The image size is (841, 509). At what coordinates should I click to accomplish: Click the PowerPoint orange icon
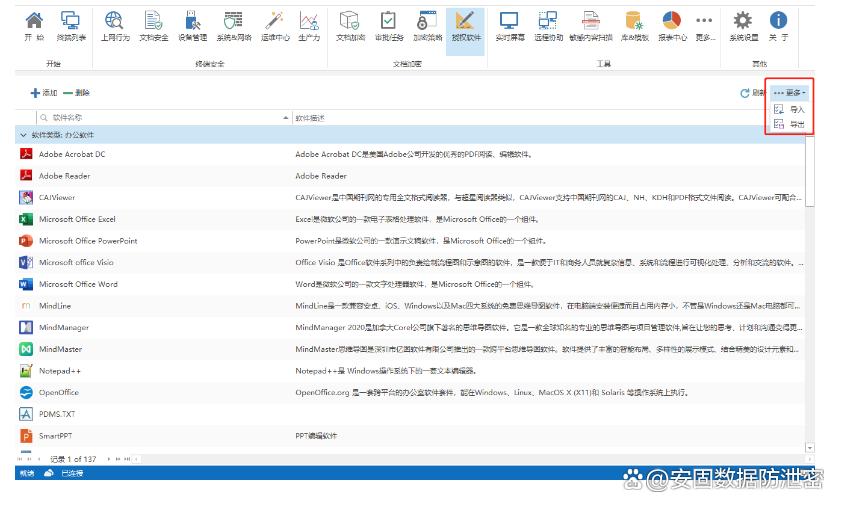(26, 241)
